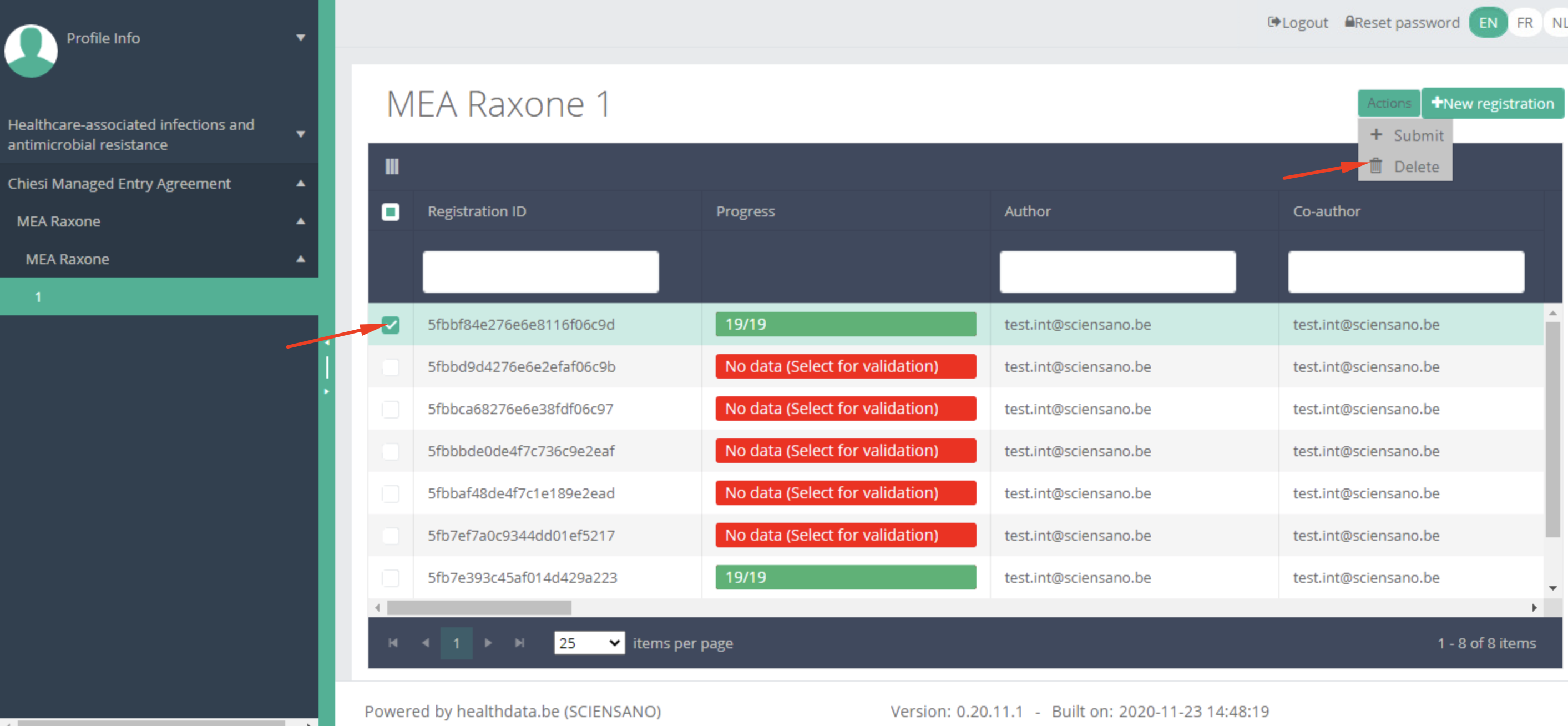
Task: Click No data bar for 5fbbd9d4276e6e2efaf06c9b
Action: coord(846,366)
